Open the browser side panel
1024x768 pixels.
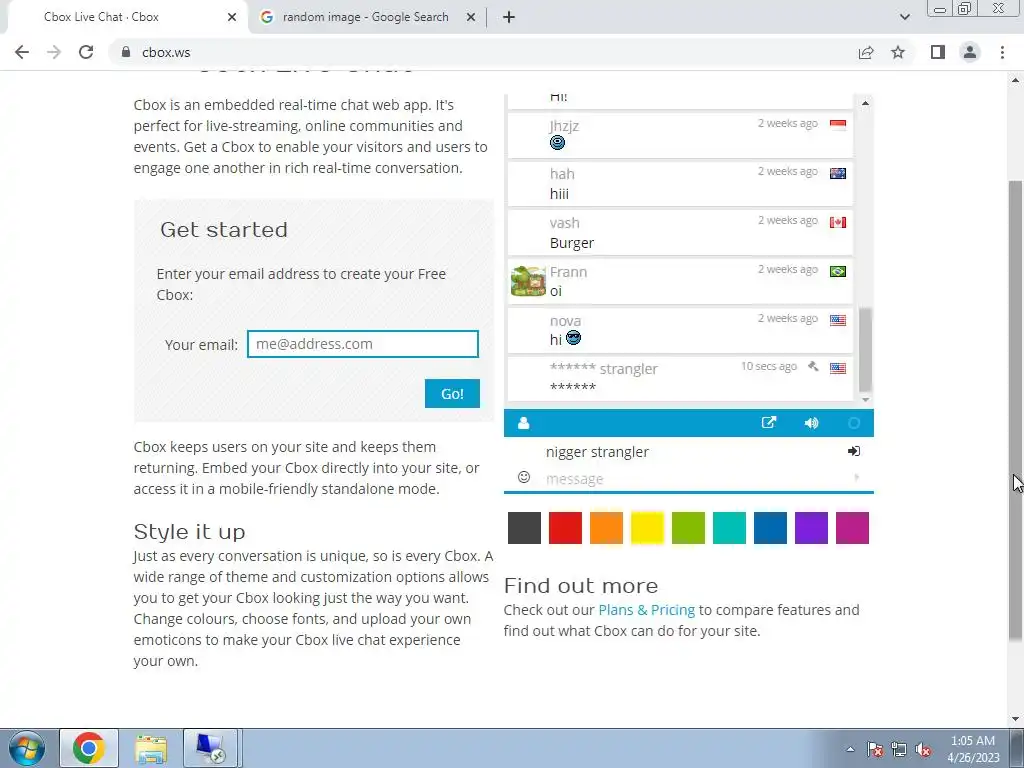pos(938,52)
